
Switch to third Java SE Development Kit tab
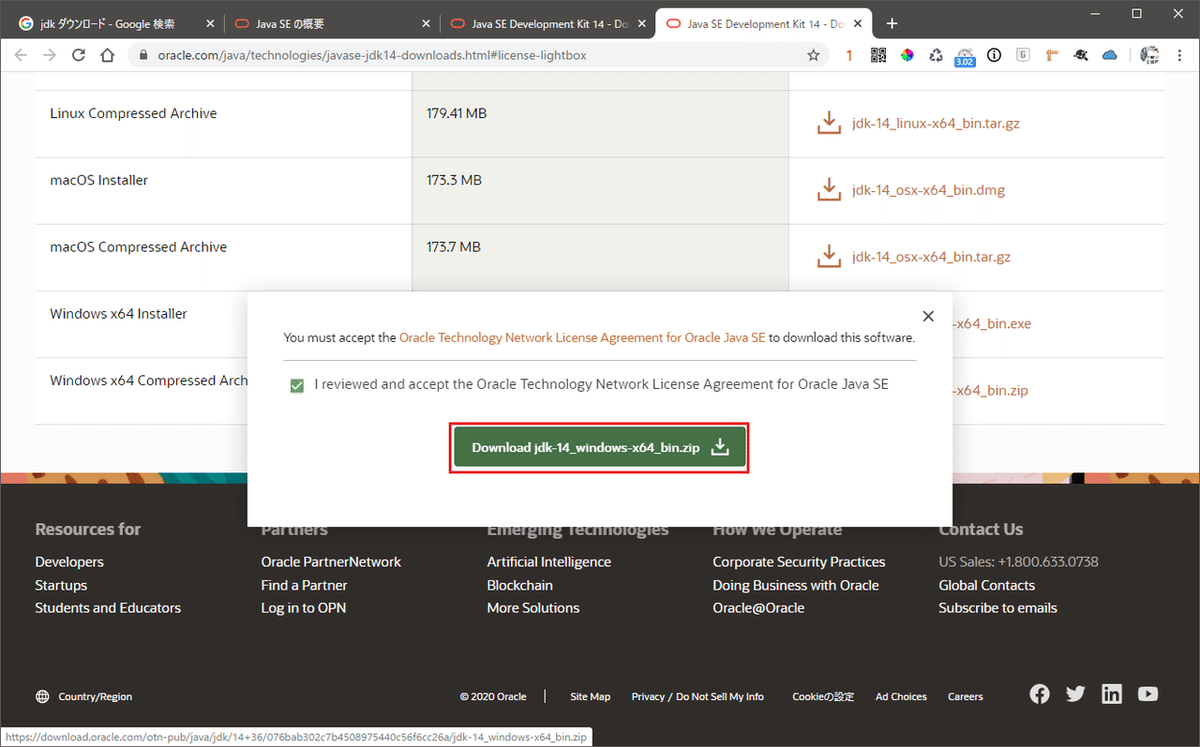click(x=546, y=23)
